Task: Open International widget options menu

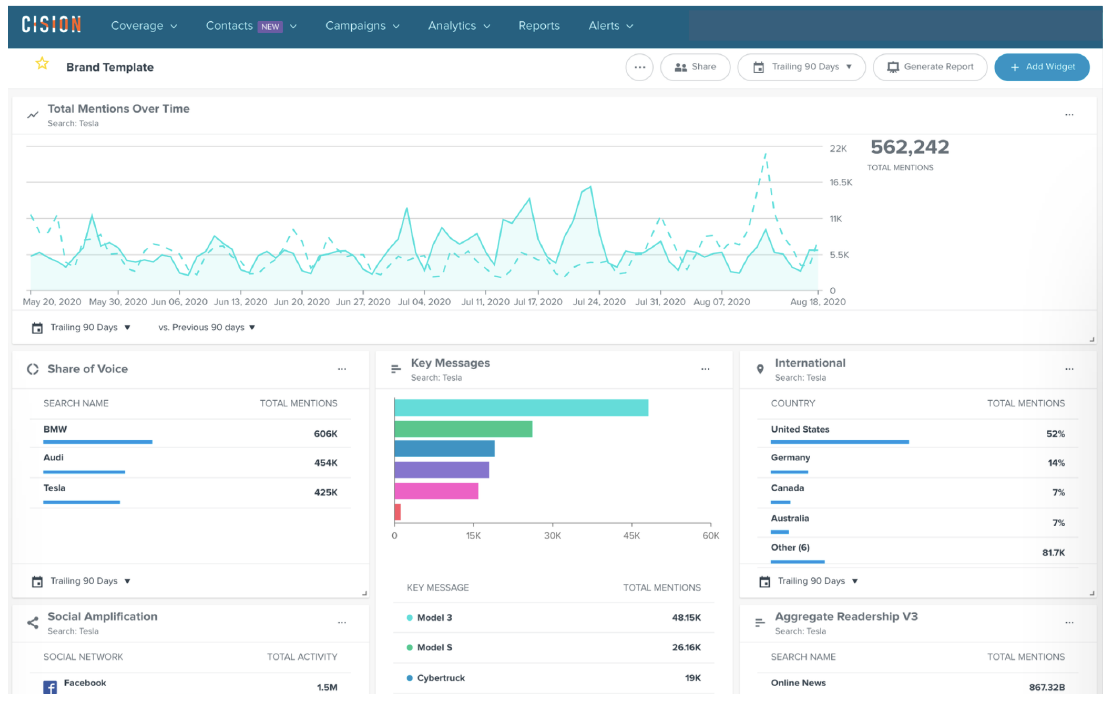Action: 1069,369
